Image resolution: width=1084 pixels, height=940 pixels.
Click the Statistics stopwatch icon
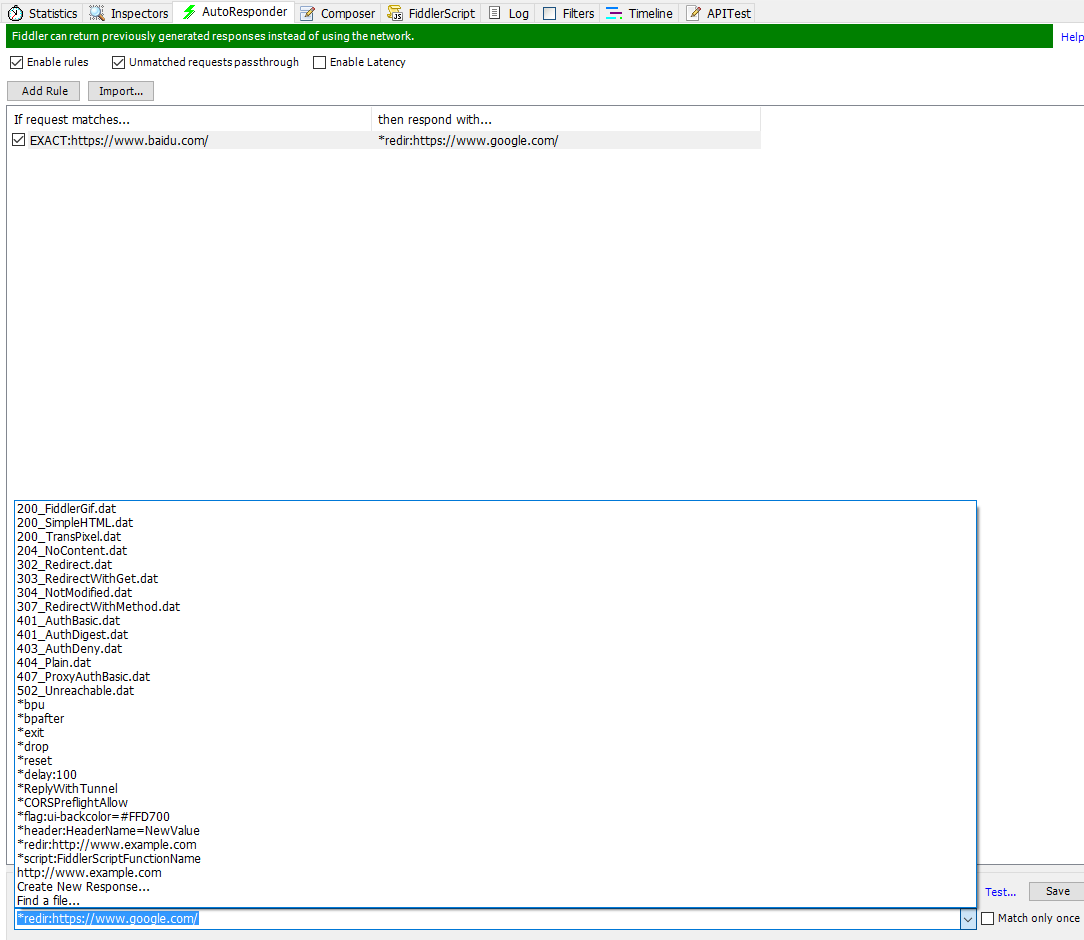click(15, 13)
